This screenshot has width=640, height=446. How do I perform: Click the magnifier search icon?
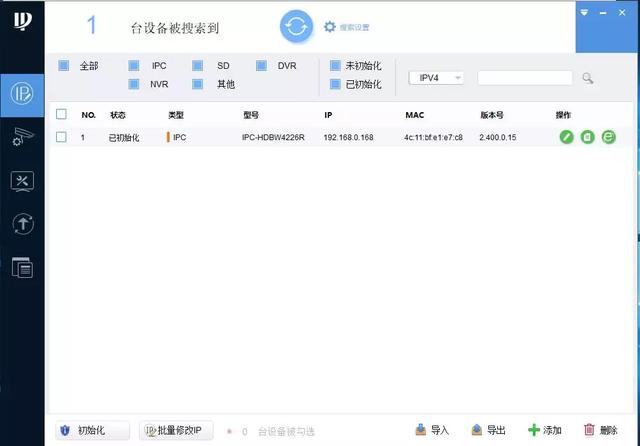[x=587, y=78]
